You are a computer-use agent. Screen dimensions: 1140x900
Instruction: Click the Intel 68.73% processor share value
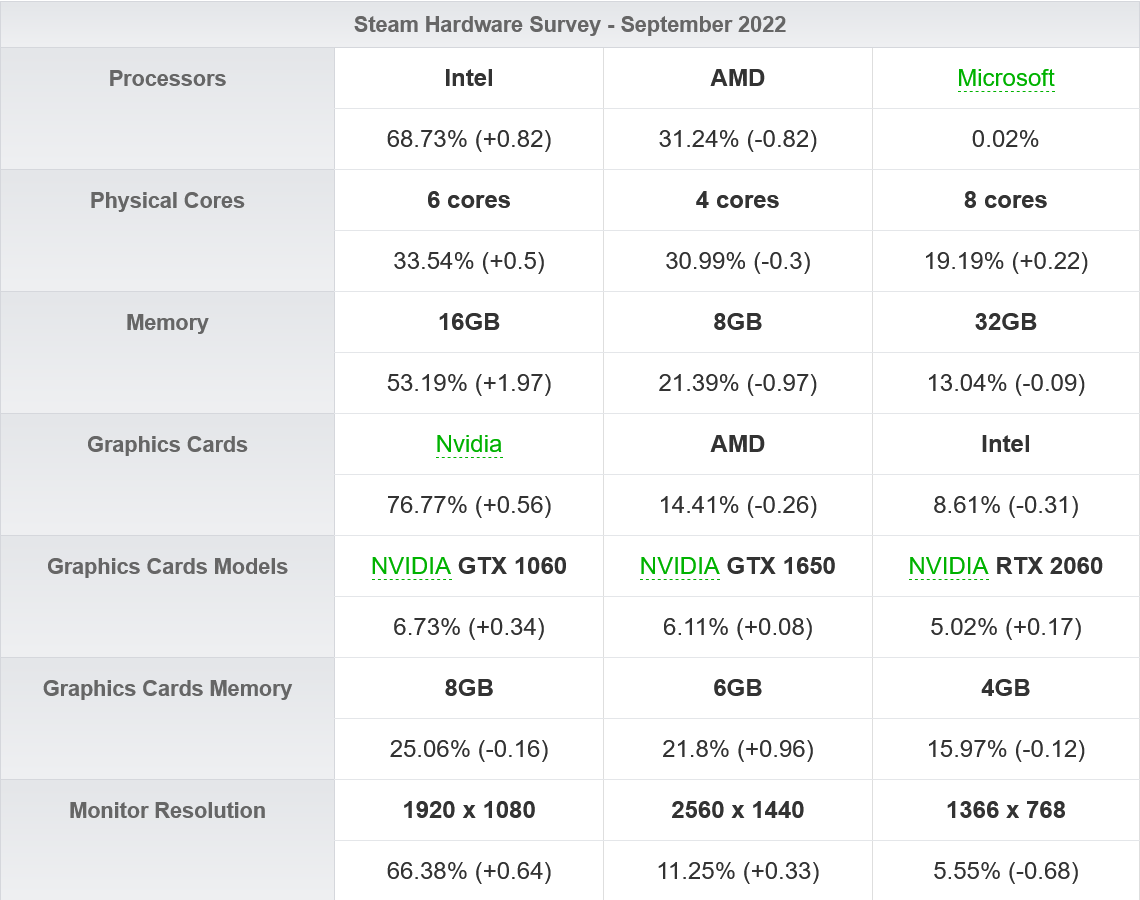point(469,139)
